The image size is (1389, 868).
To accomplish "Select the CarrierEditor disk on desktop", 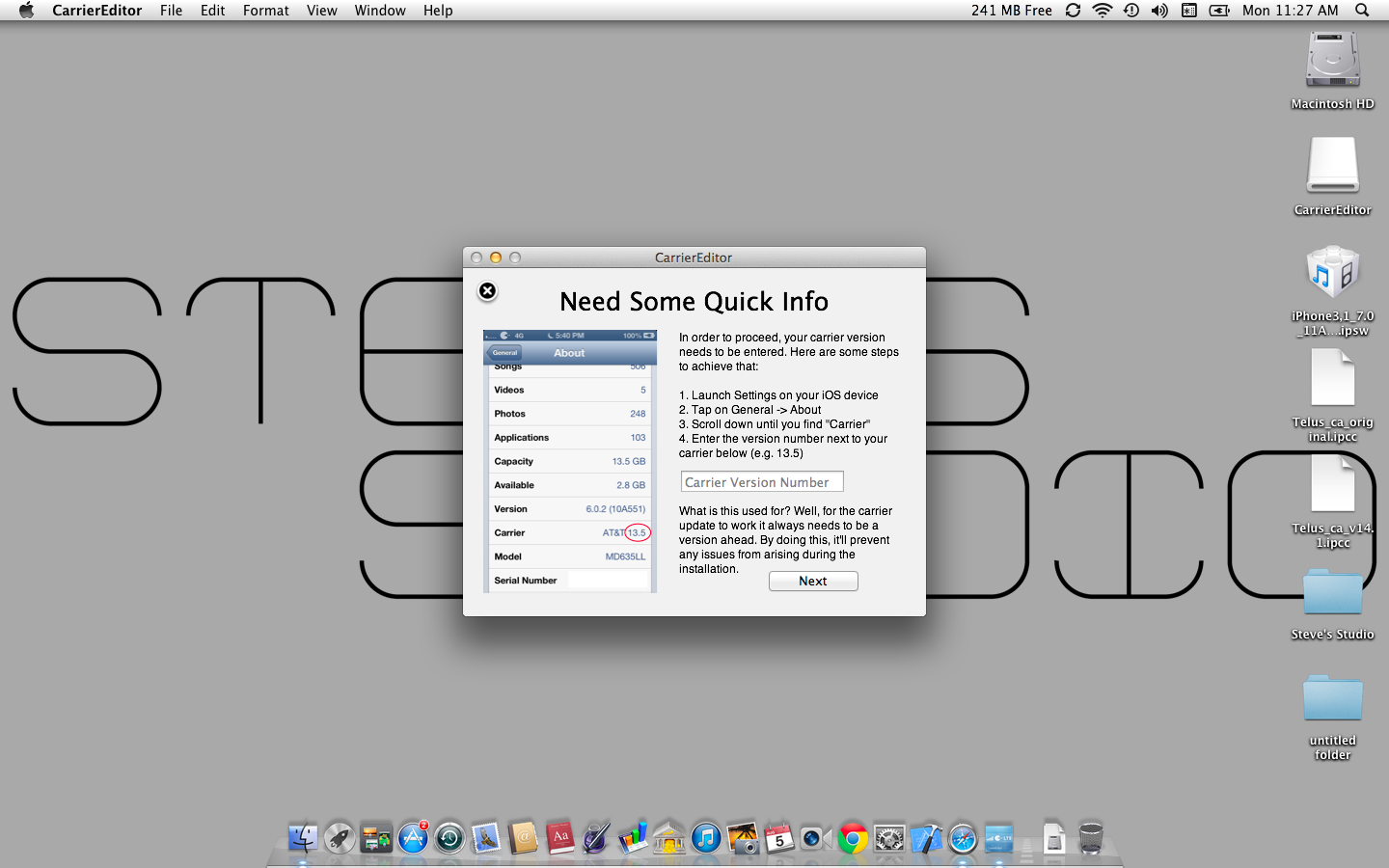I will click(1333, 177).
